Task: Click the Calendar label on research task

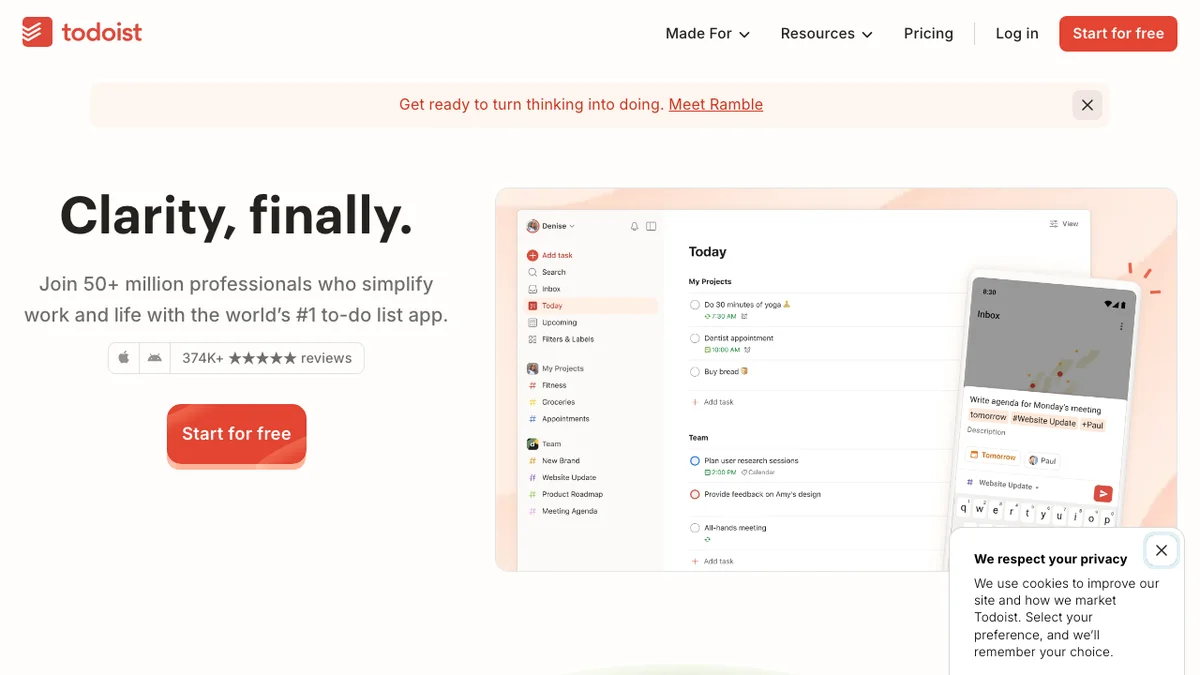Action: (759, 472)
